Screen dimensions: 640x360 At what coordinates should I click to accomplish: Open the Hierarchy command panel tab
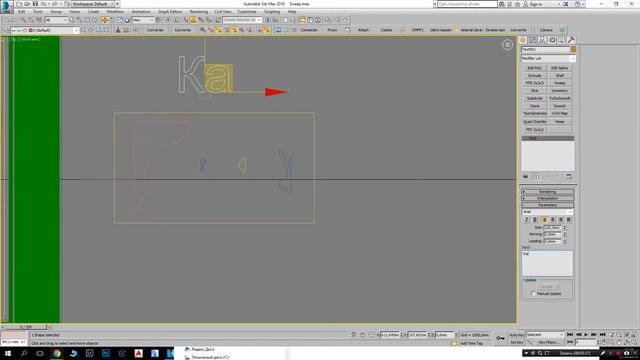pyautogui.click(x=542, y=40)
